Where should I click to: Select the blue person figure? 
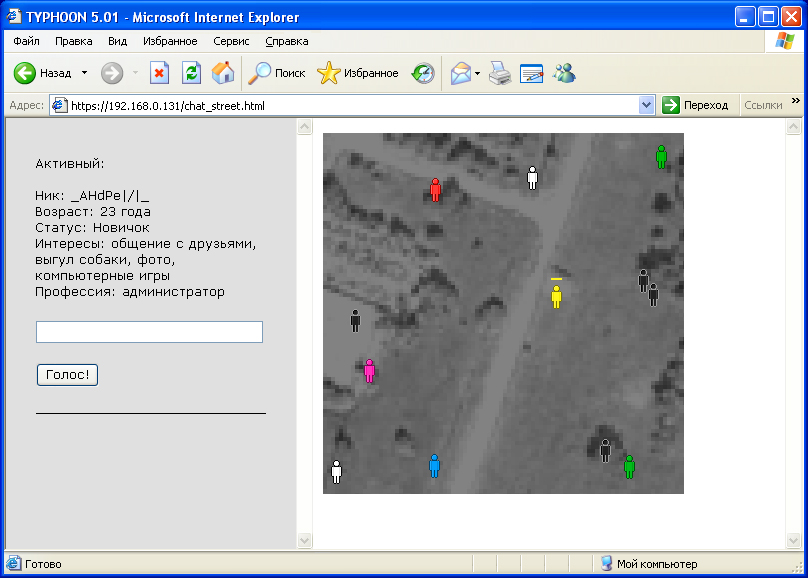(x=434, y=466)
